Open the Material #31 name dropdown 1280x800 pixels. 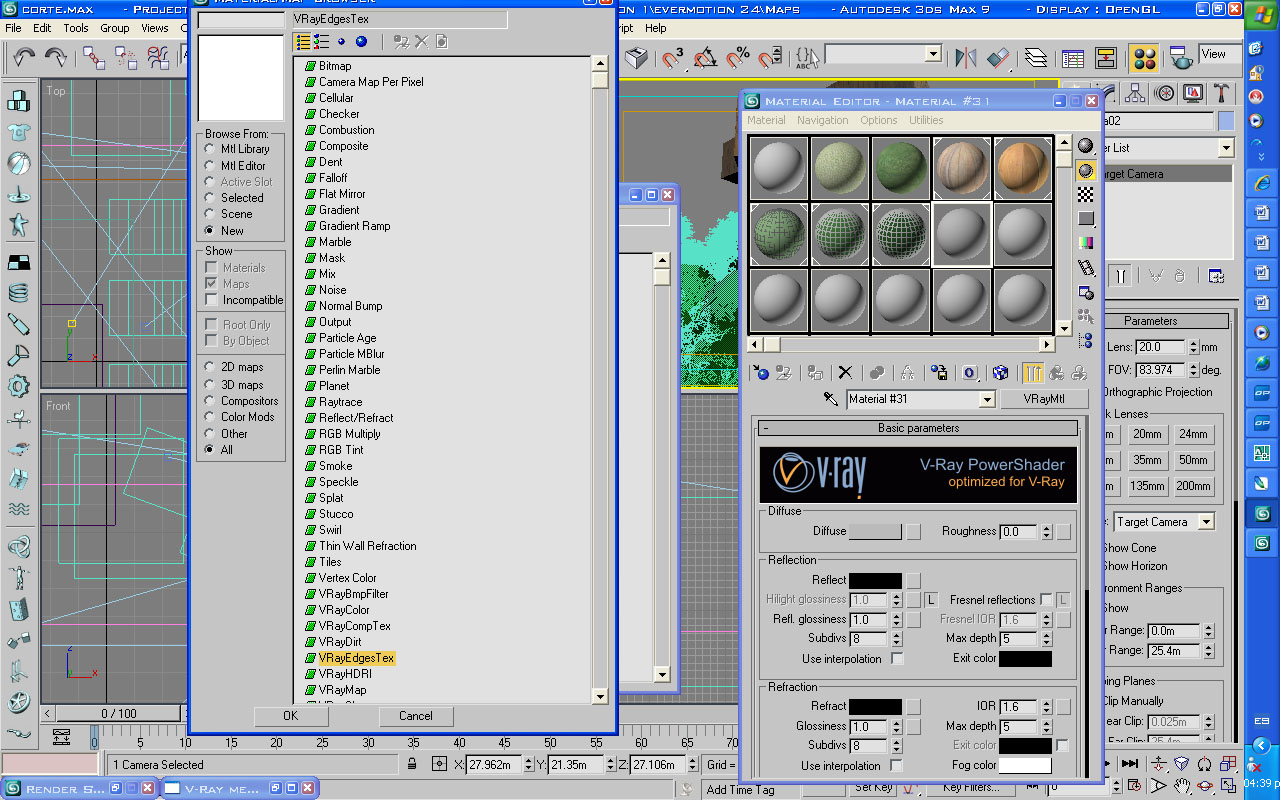pyautogui.click(x=987, y=399)
